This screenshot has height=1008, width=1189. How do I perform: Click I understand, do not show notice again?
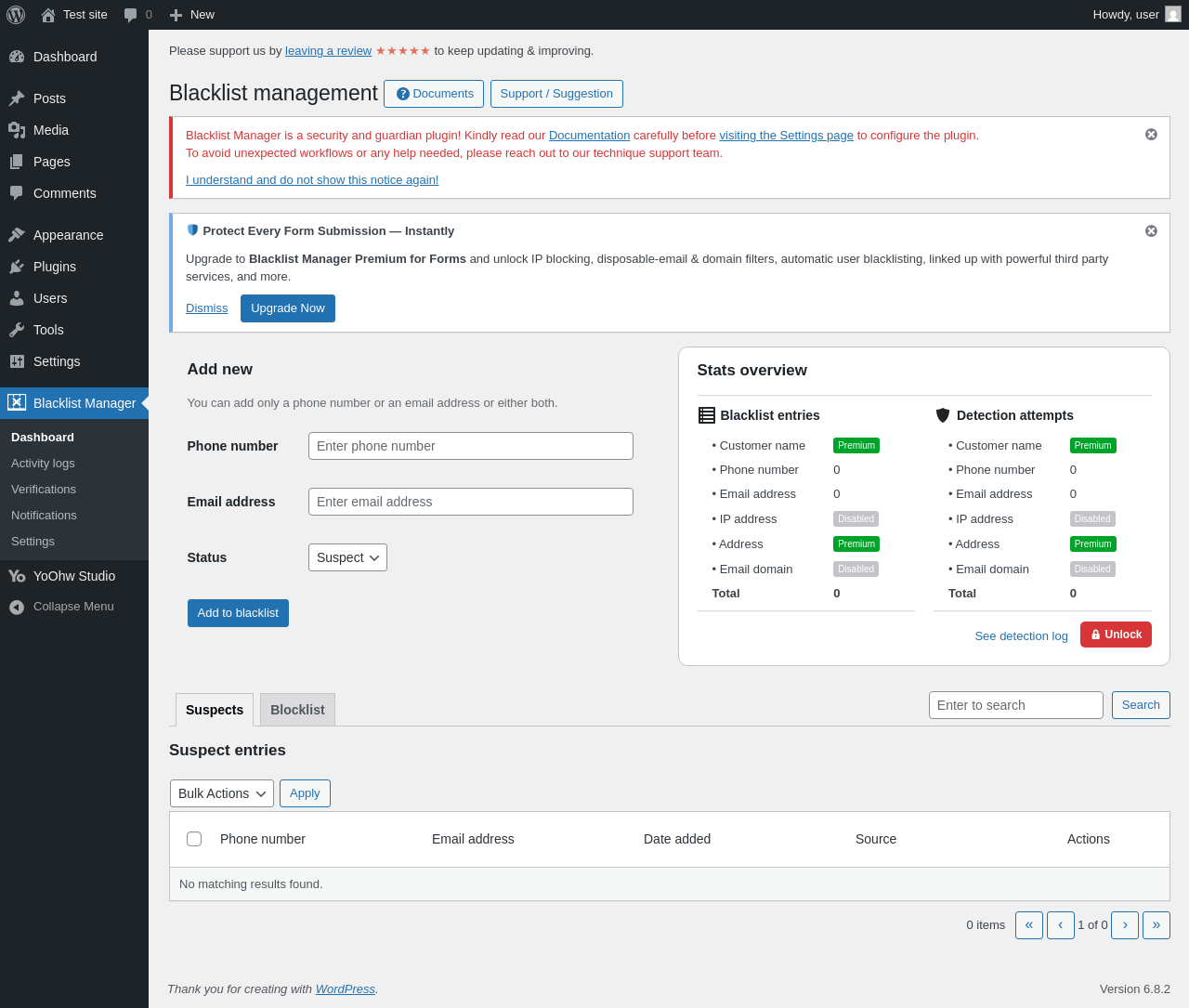[x=312, y=180]
